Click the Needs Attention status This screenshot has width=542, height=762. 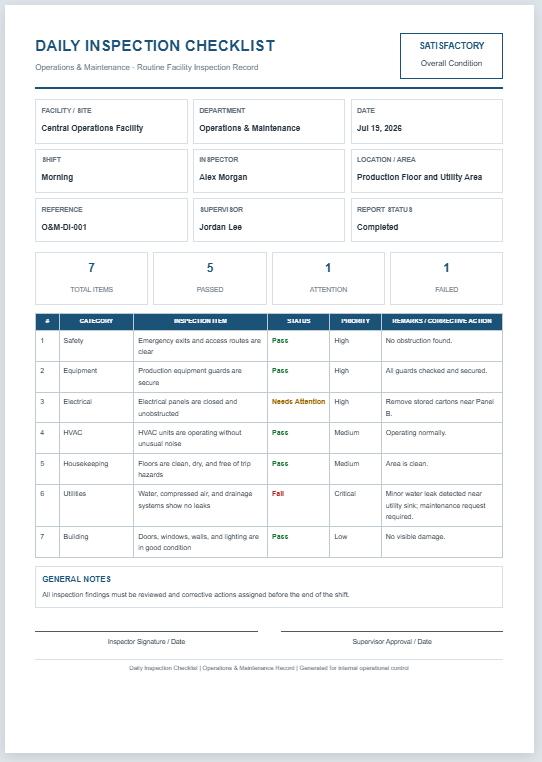[298, 402]
